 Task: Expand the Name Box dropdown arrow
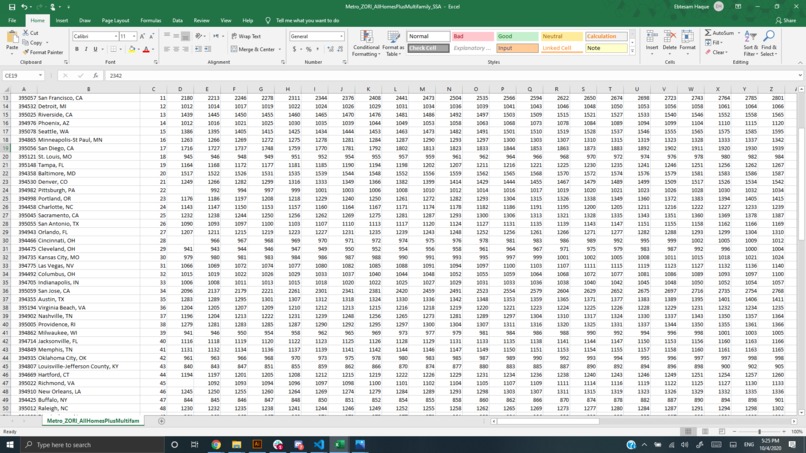pos(40,76)
